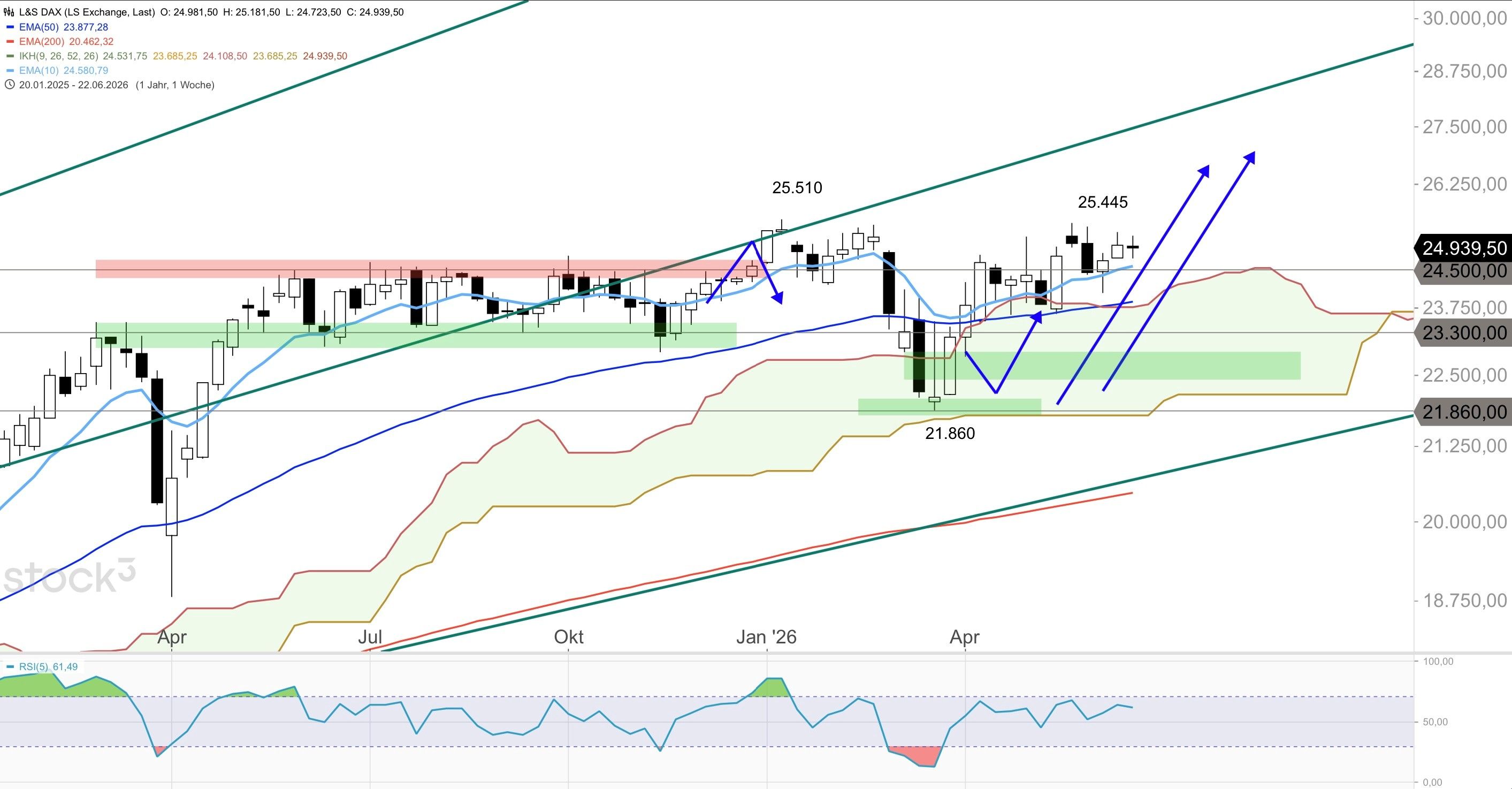Click the Apr label following Jan '26
Viewport: 1512px width, 789px height.
pos(965,637)
